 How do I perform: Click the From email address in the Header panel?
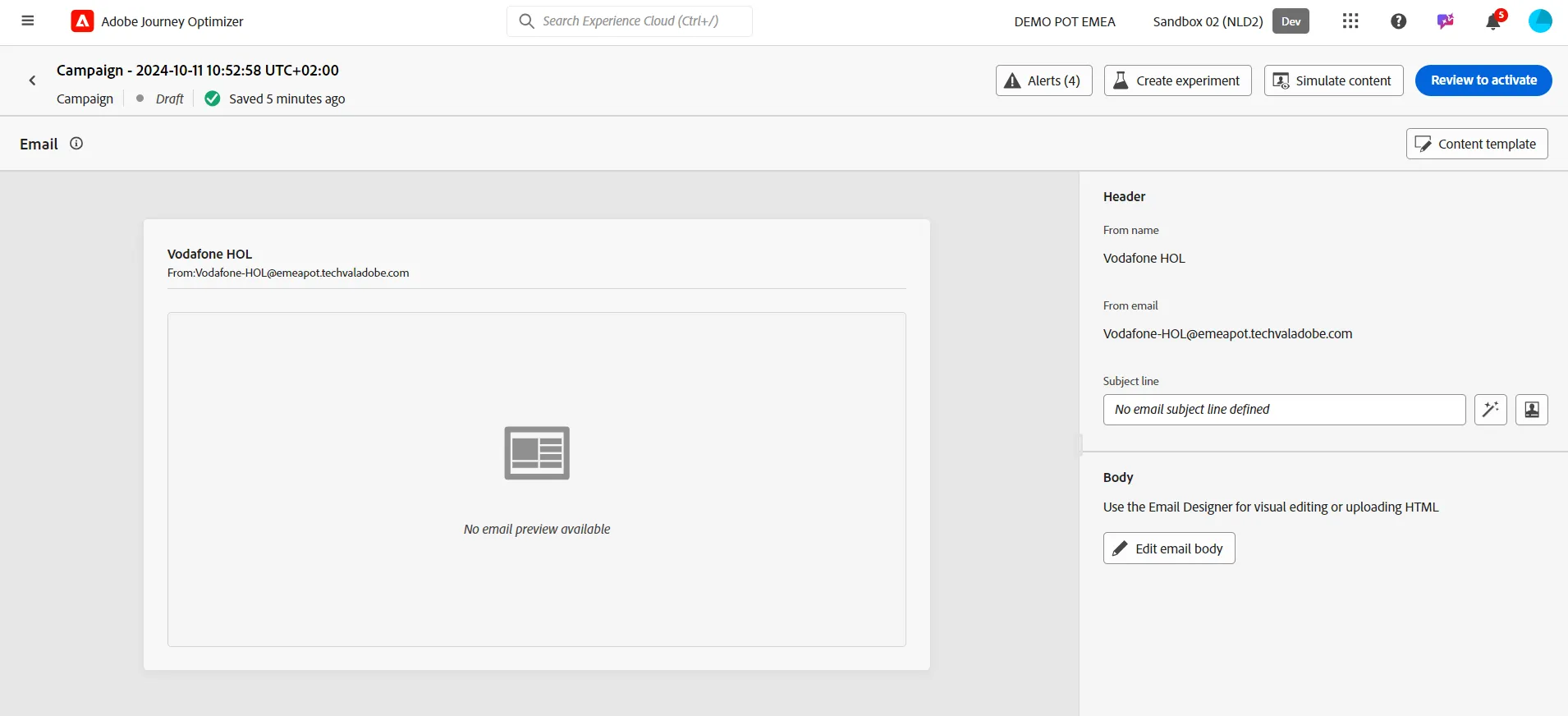[x=1227, y=333]
